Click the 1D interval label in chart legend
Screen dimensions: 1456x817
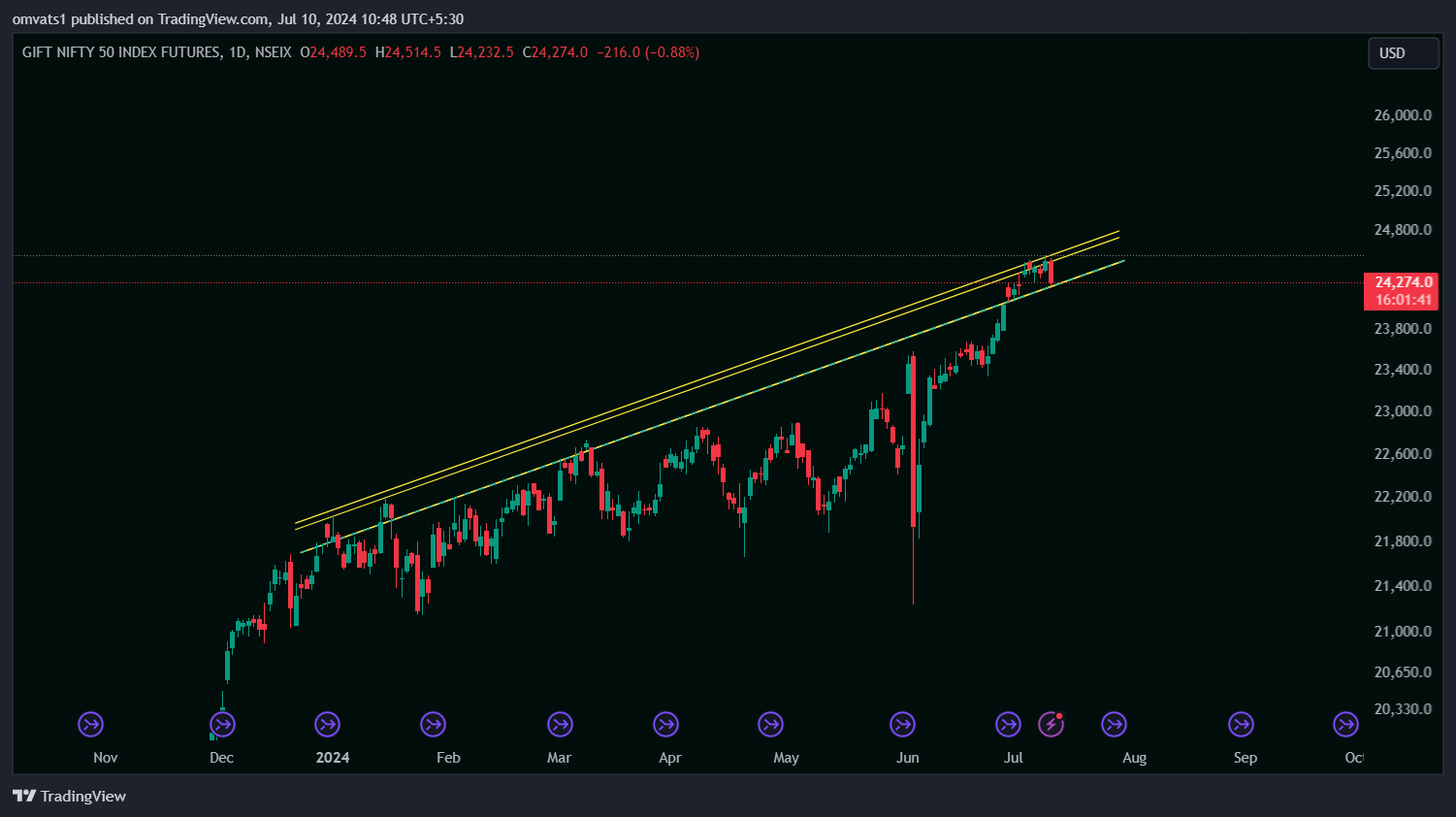pos(238,52)
